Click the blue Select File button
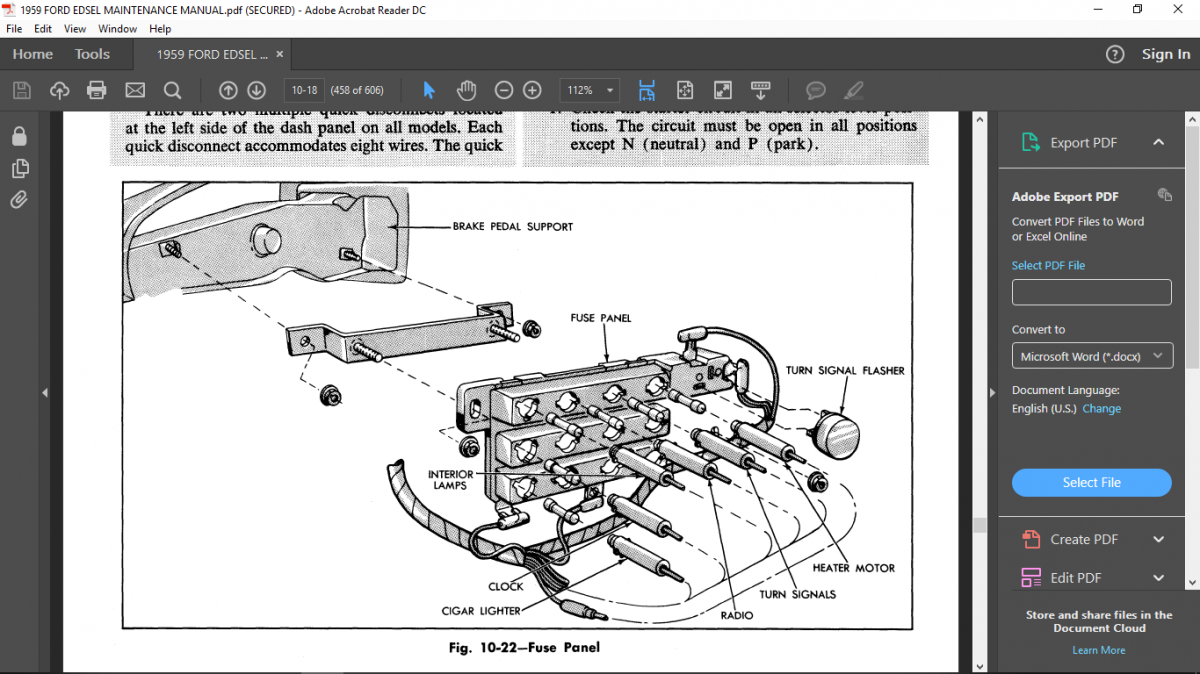The height and width of the screenshot is (674, 1200). [1091, 482]
